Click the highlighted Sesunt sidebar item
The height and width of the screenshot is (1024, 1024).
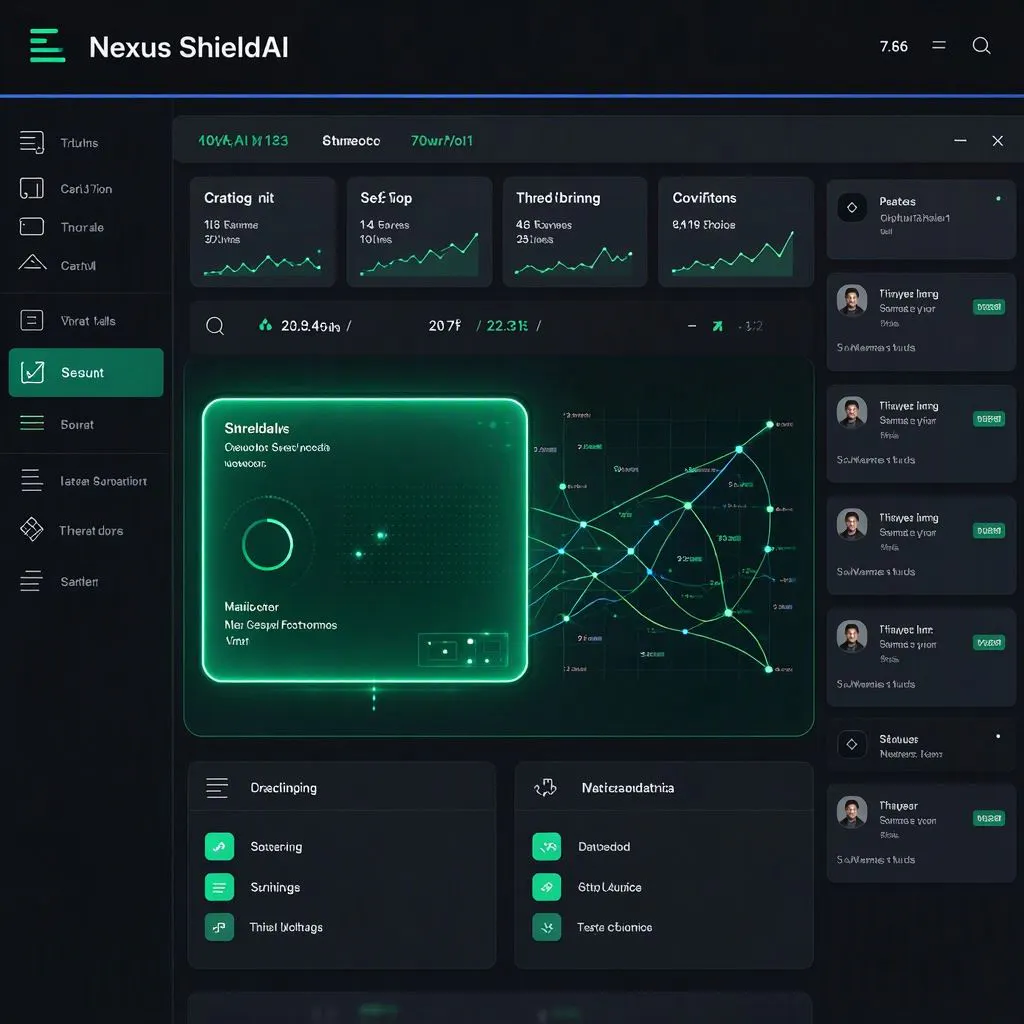(x=86, y=372)
